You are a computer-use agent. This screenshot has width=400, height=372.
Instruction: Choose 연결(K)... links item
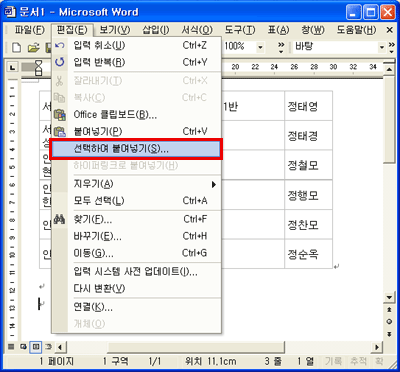[x=137, y=307]
